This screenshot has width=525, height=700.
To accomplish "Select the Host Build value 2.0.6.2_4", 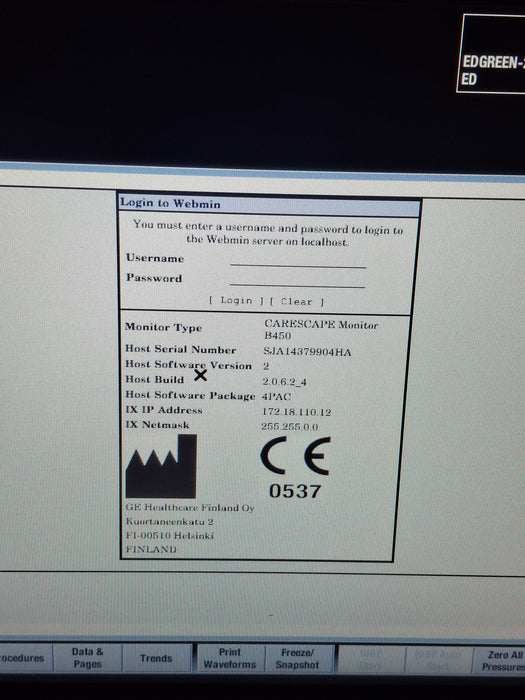I will 284,382.
